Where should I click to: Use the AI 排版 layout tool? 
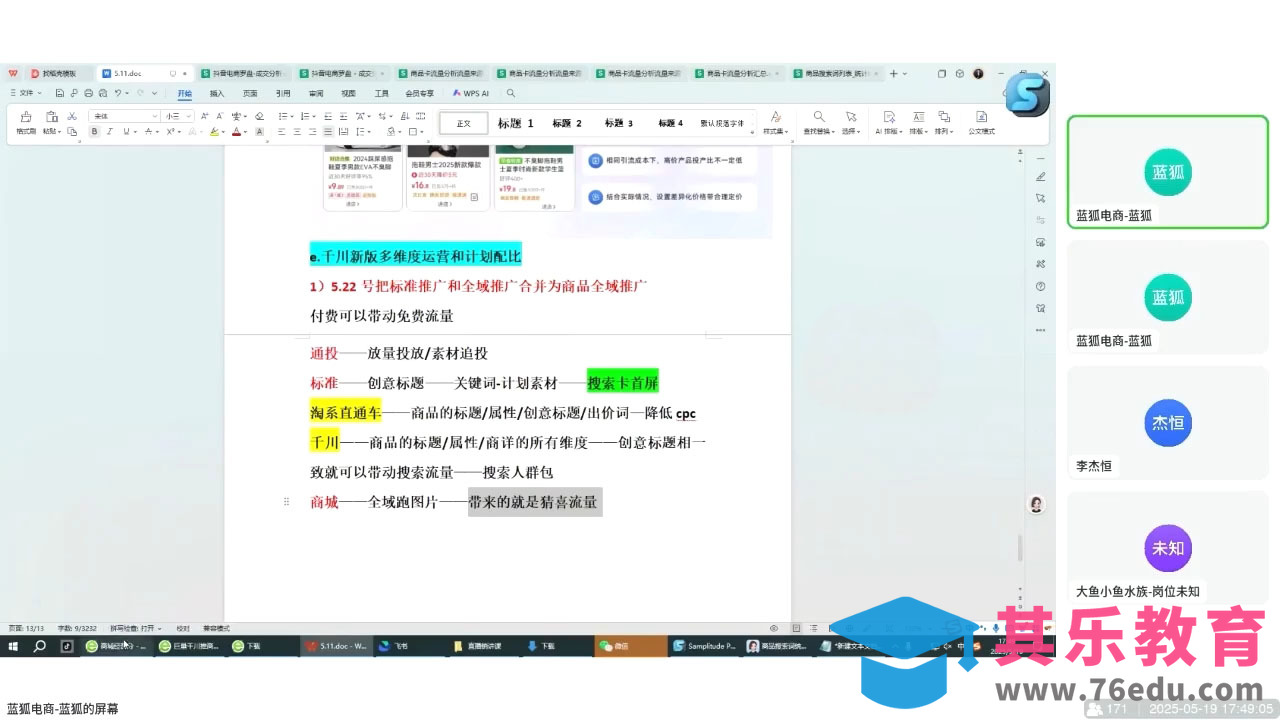(x=888, y=122)
